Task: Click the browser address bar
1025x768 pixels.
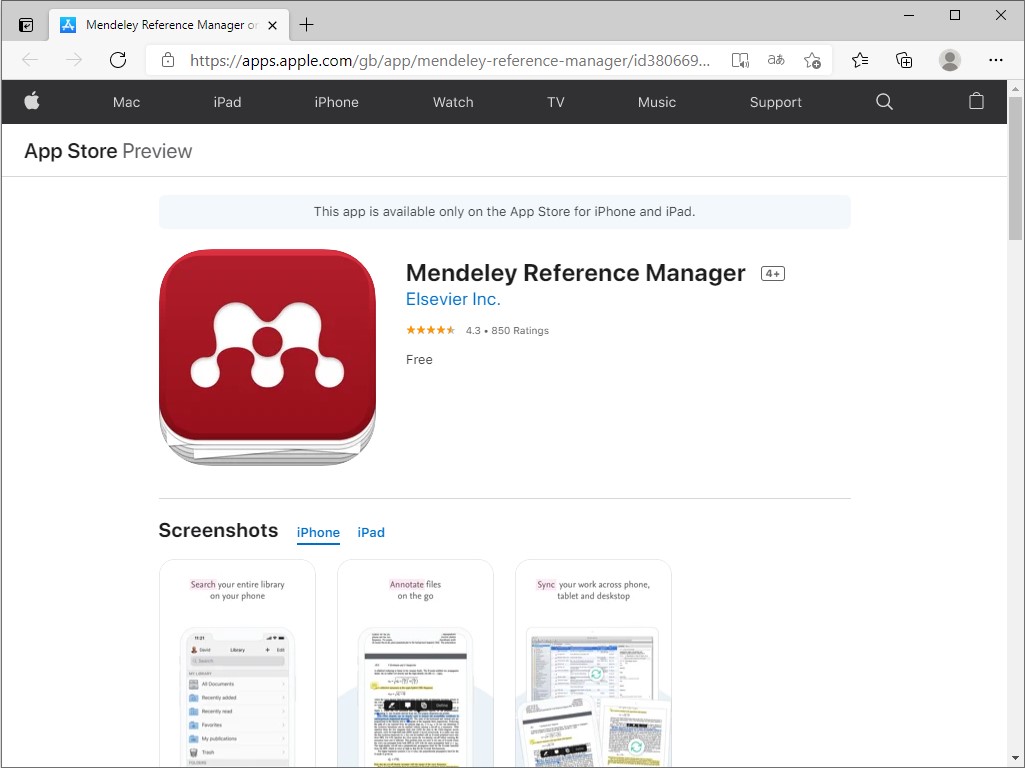Action: tap(450, 60)
